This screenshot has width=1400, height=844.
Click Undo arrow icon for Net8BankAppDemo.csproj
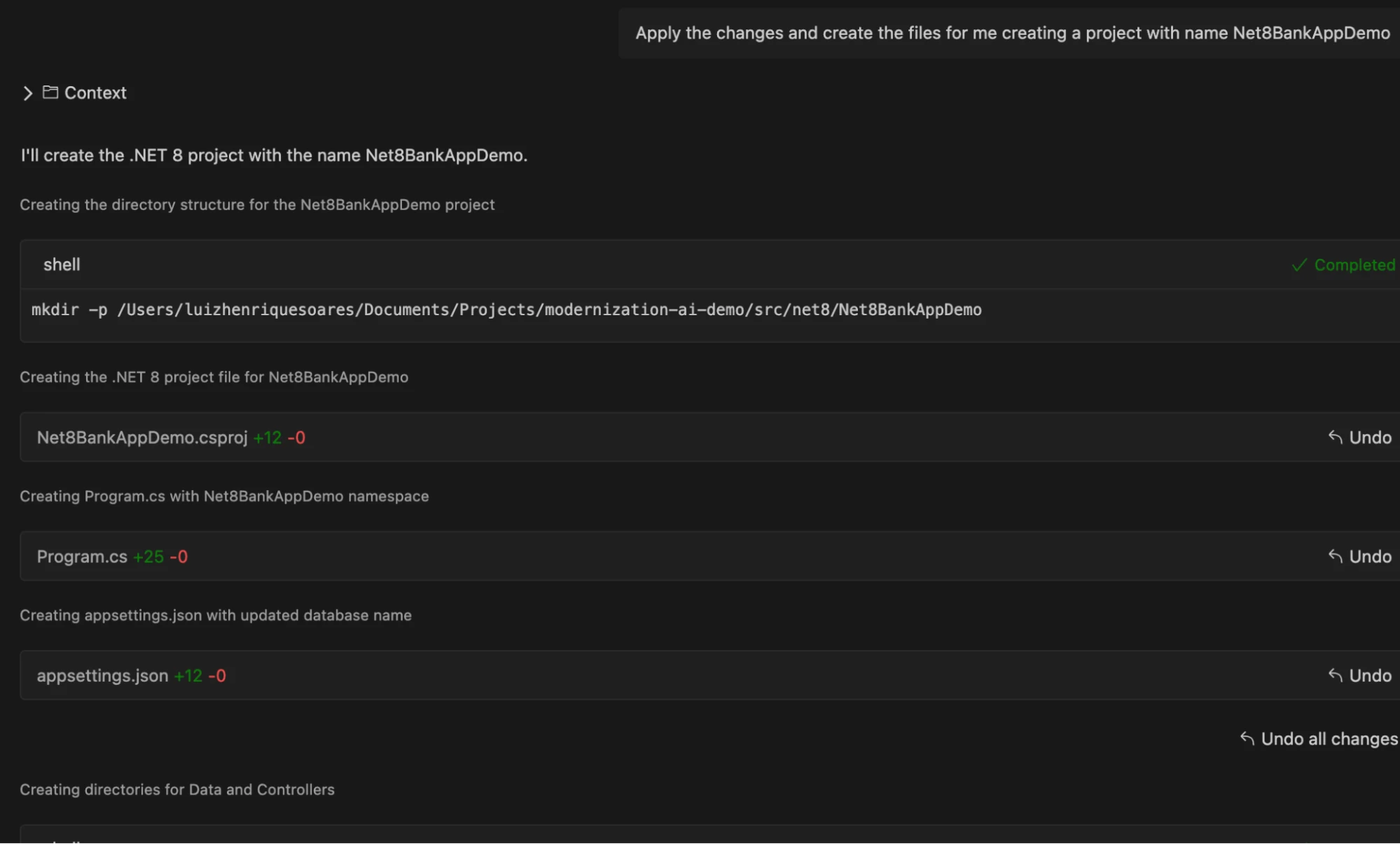click(1335, 438)
